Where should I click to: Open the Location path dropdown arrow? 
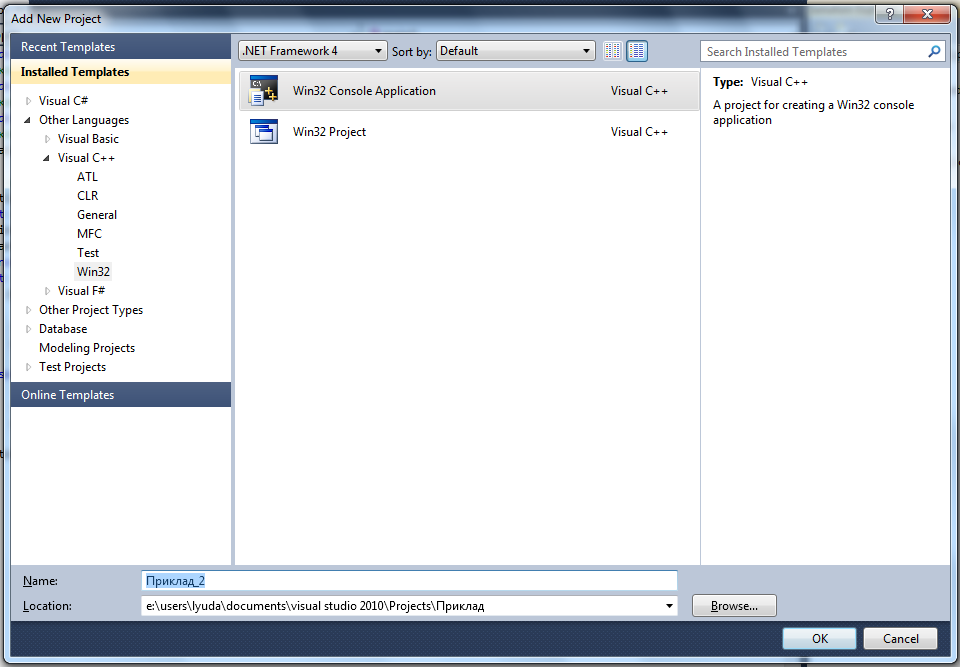(x=669, y=606)
